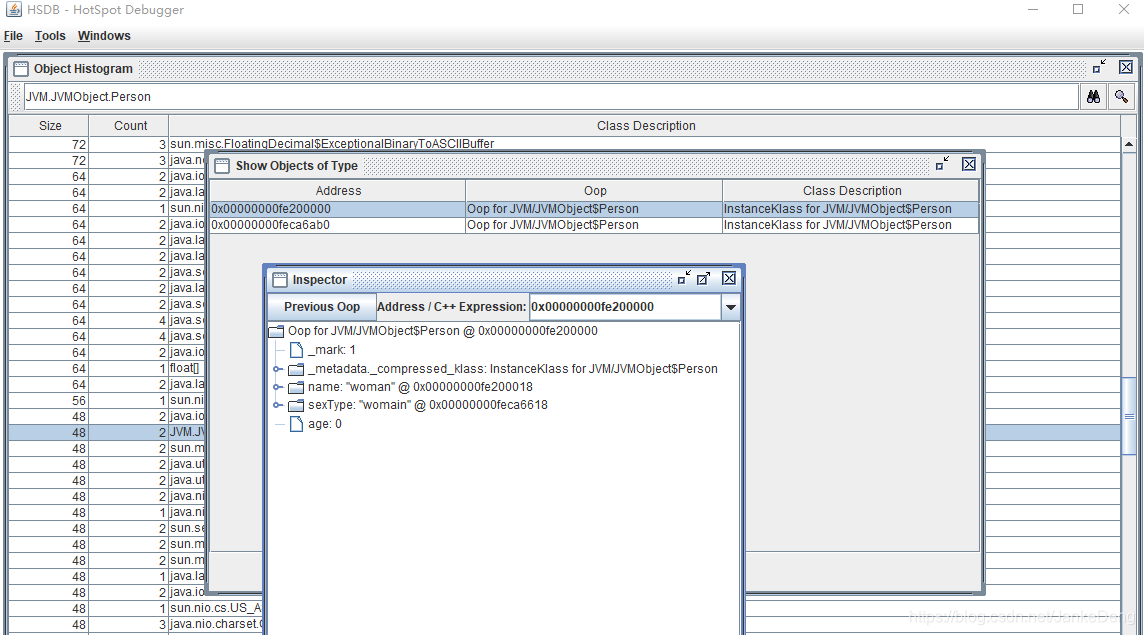Select the sexType "womain" tree entry
The height and width of the screenshot is (635, 1144).
(x=428, y=405)
